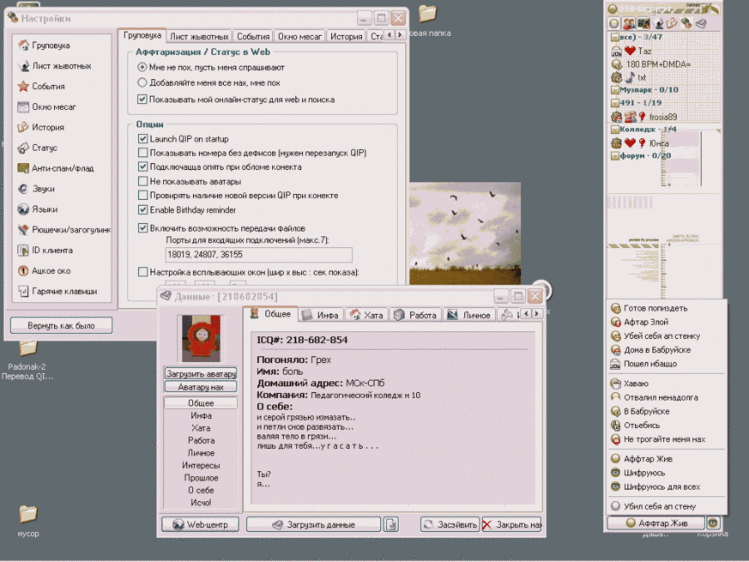Expand the форум - 0/20 contact group
Image resolution: width=749 pixels, height=562 pixels.
[x=615, y=156]
